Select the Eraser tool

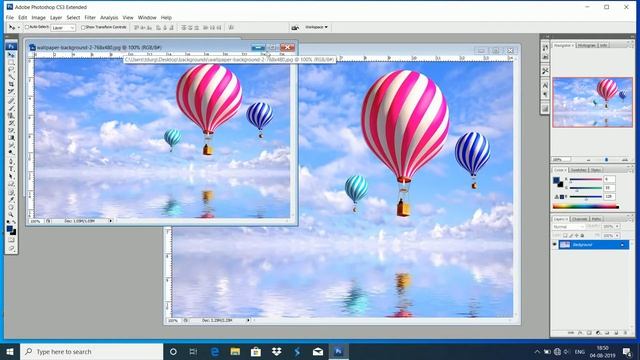pyautogui.click(x=11, y=130)
